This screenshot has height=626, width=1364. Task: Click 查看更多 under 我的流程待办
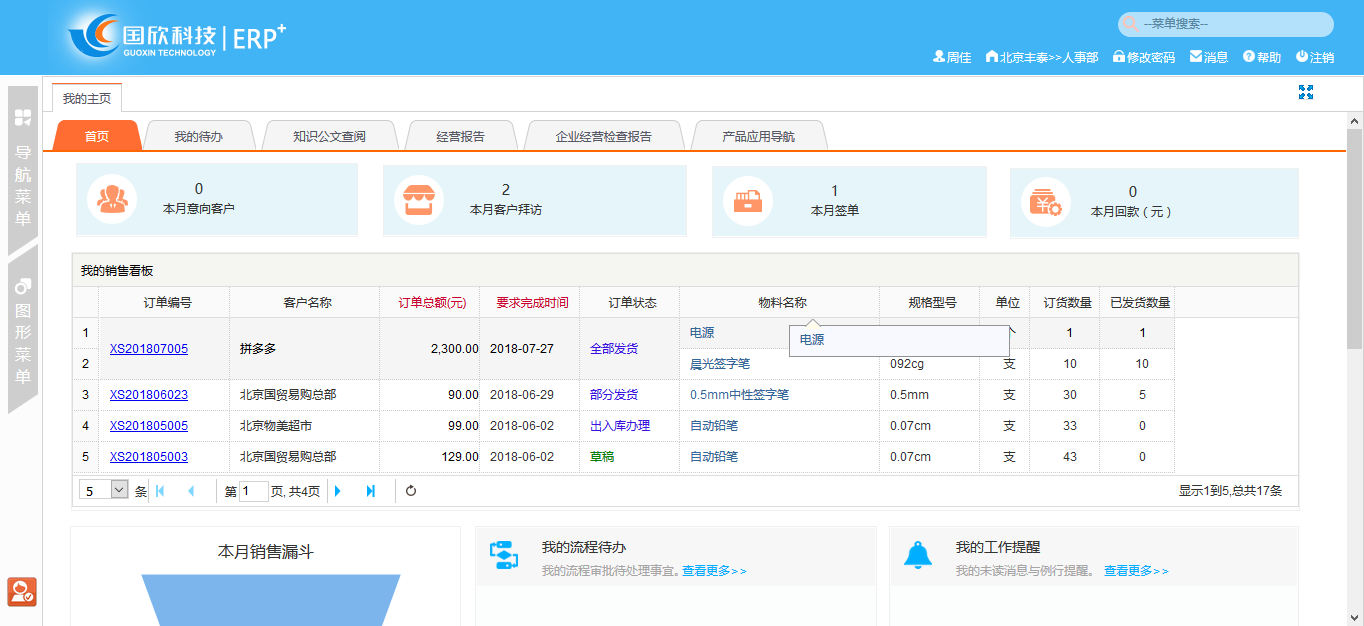click(714, 571)
